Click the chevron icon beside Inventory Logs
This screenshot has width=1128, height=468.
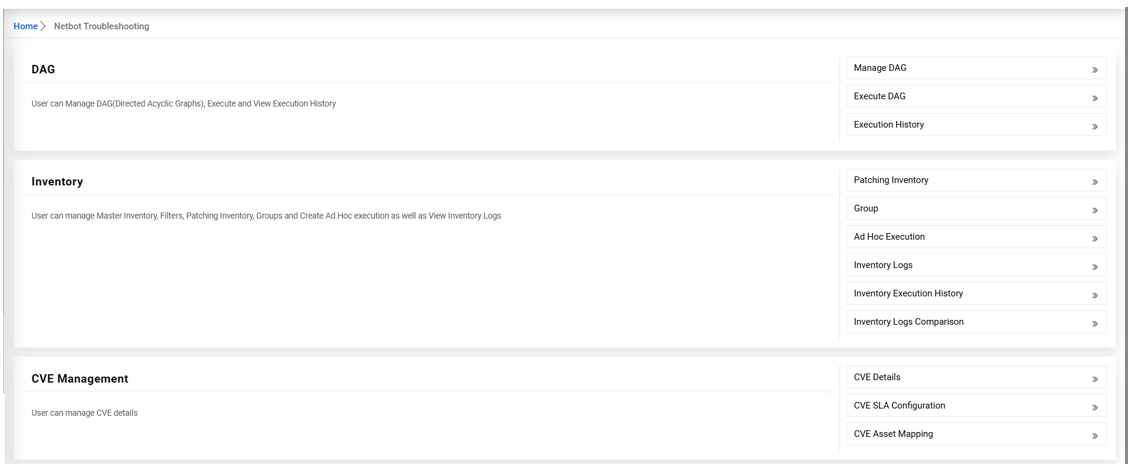(1095, 267)
